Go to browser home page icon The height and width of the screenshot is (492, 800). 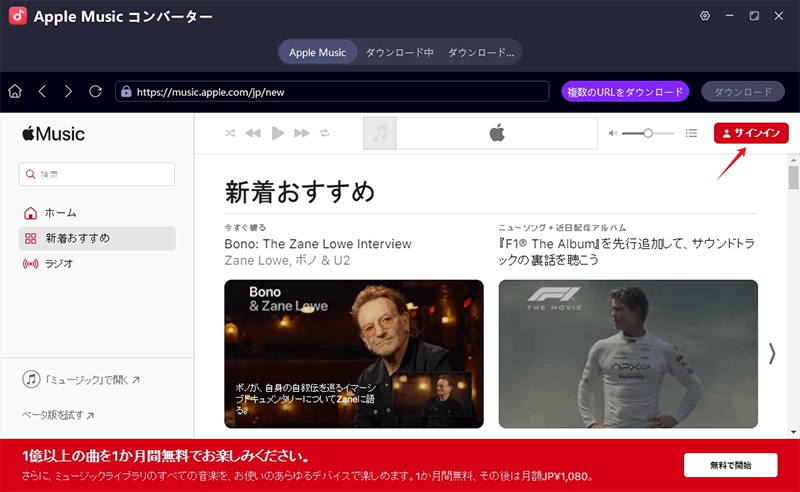coord(15,91)
